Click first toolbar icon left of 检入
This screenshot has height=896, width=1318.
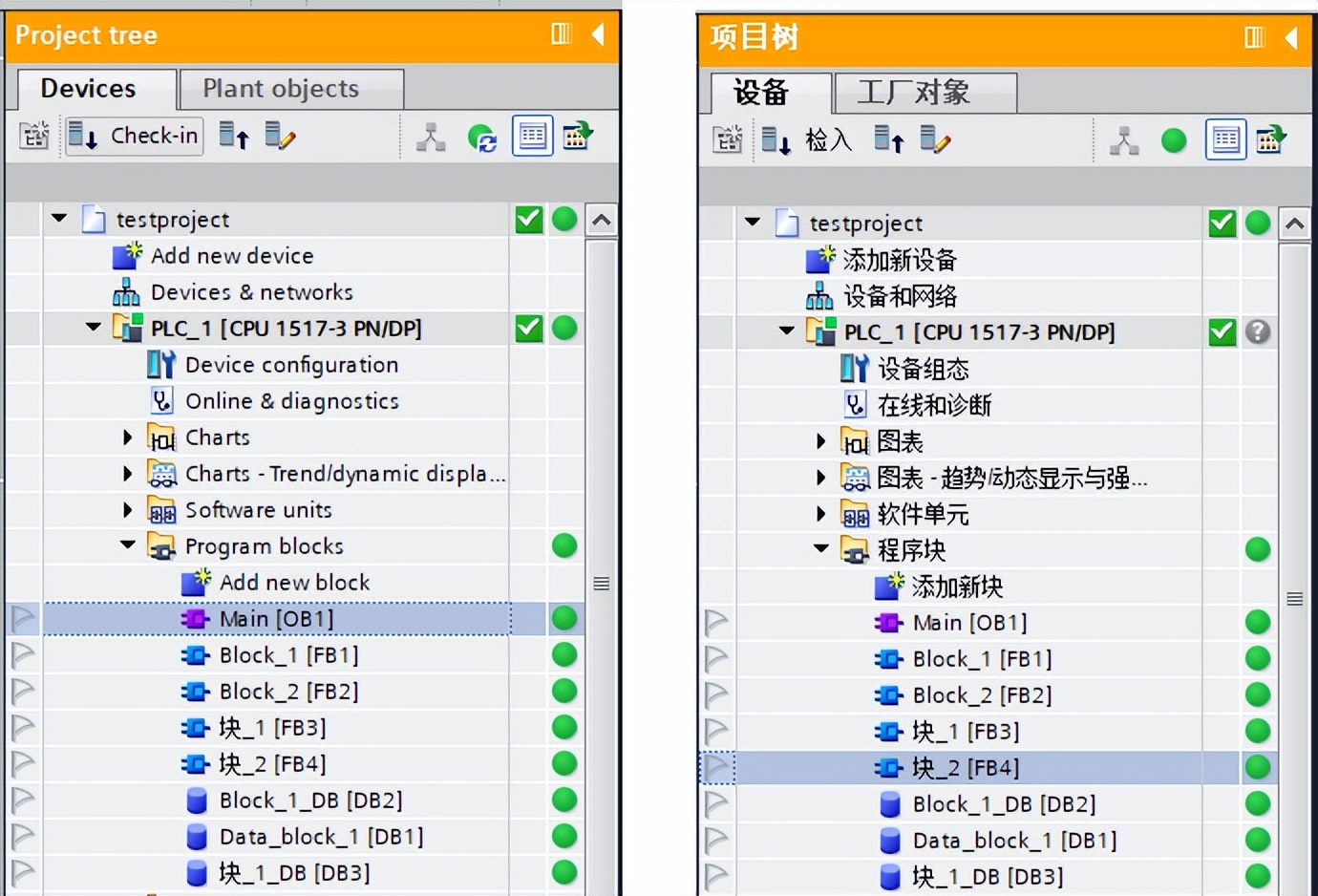[728, 141]
